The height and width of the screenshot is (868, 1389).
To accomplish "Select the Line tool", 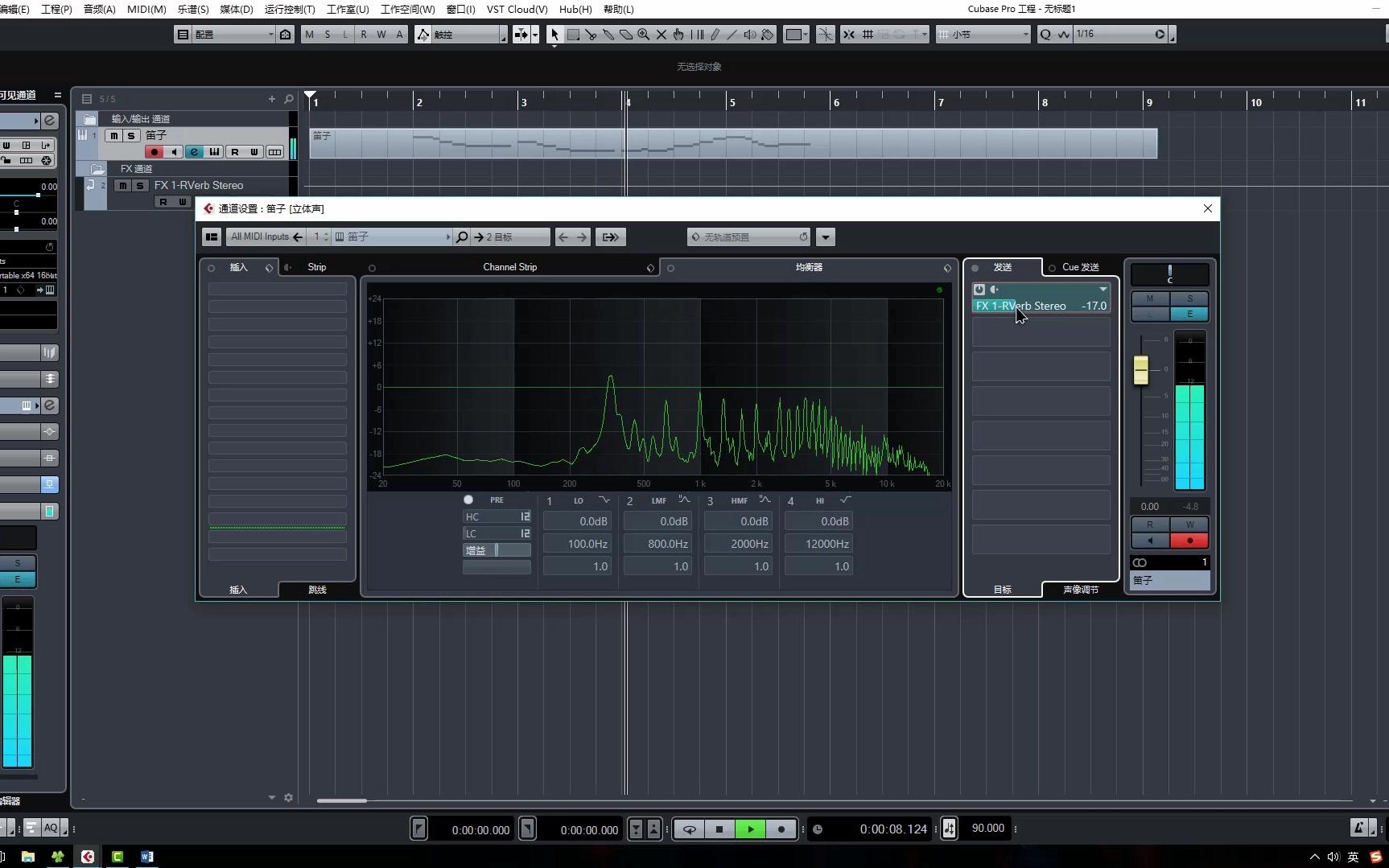I will coord(732,35).
